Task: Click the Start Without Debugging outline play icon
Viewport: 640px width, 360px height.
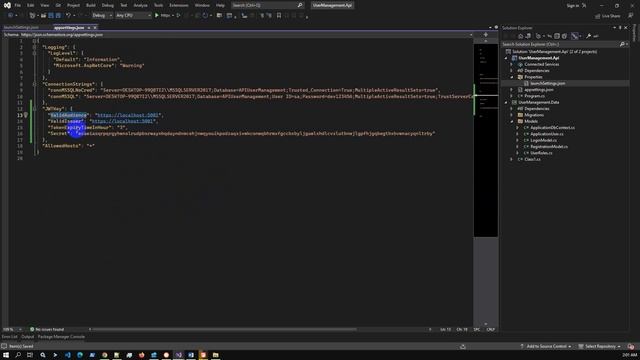Action: 178,16
